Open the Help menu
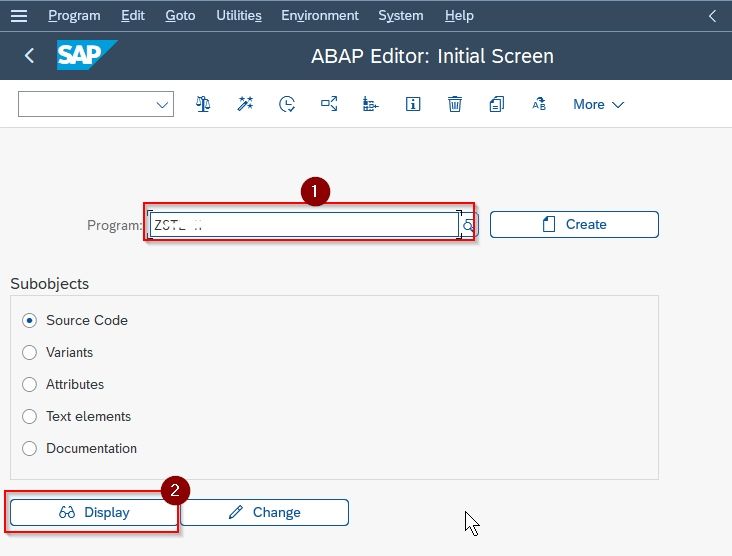Viewport: 732px width, 556px height. 459,16
